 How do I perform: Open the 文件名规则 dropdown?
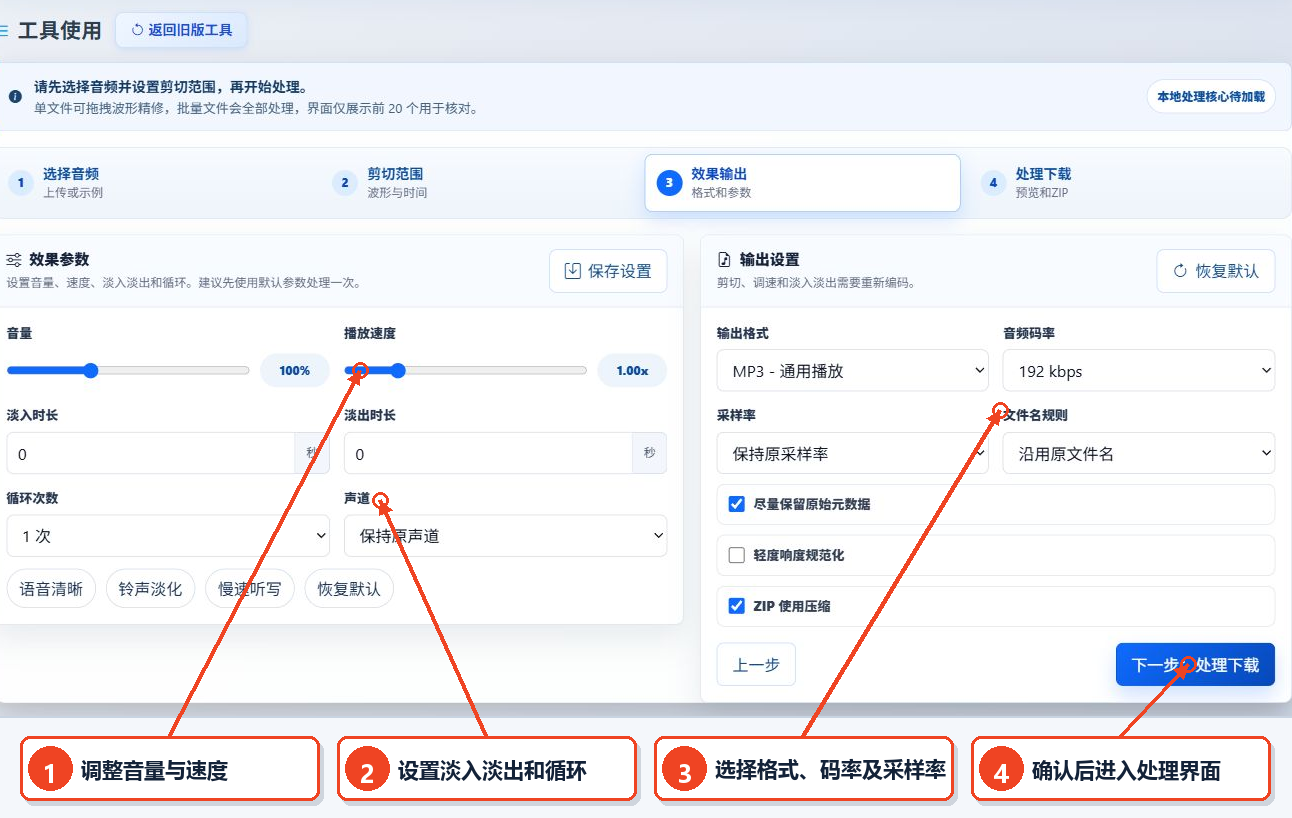pos(1139,454)
